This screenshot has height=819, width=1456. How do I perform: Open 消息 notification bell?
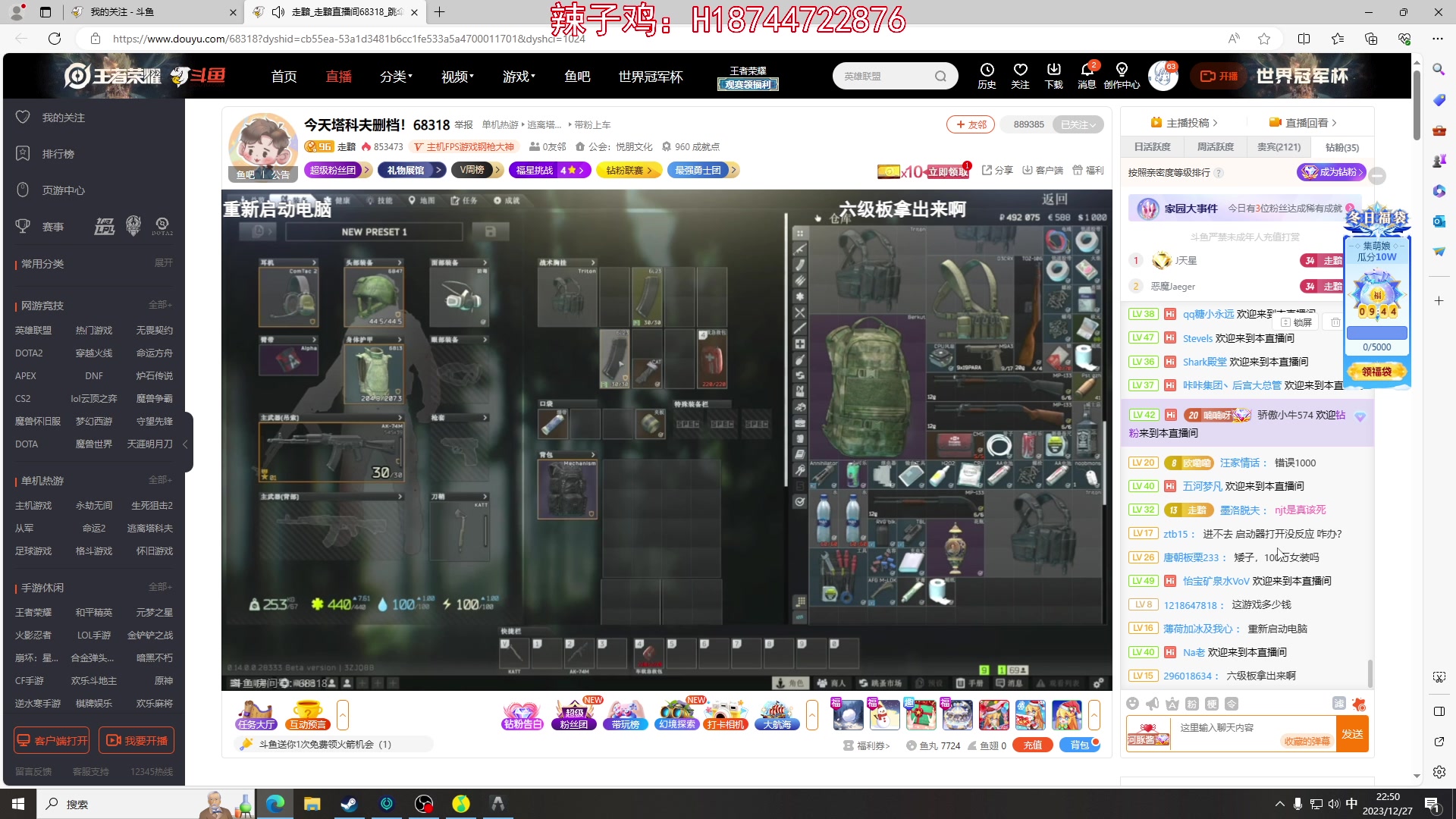(x=1087, y=75)
